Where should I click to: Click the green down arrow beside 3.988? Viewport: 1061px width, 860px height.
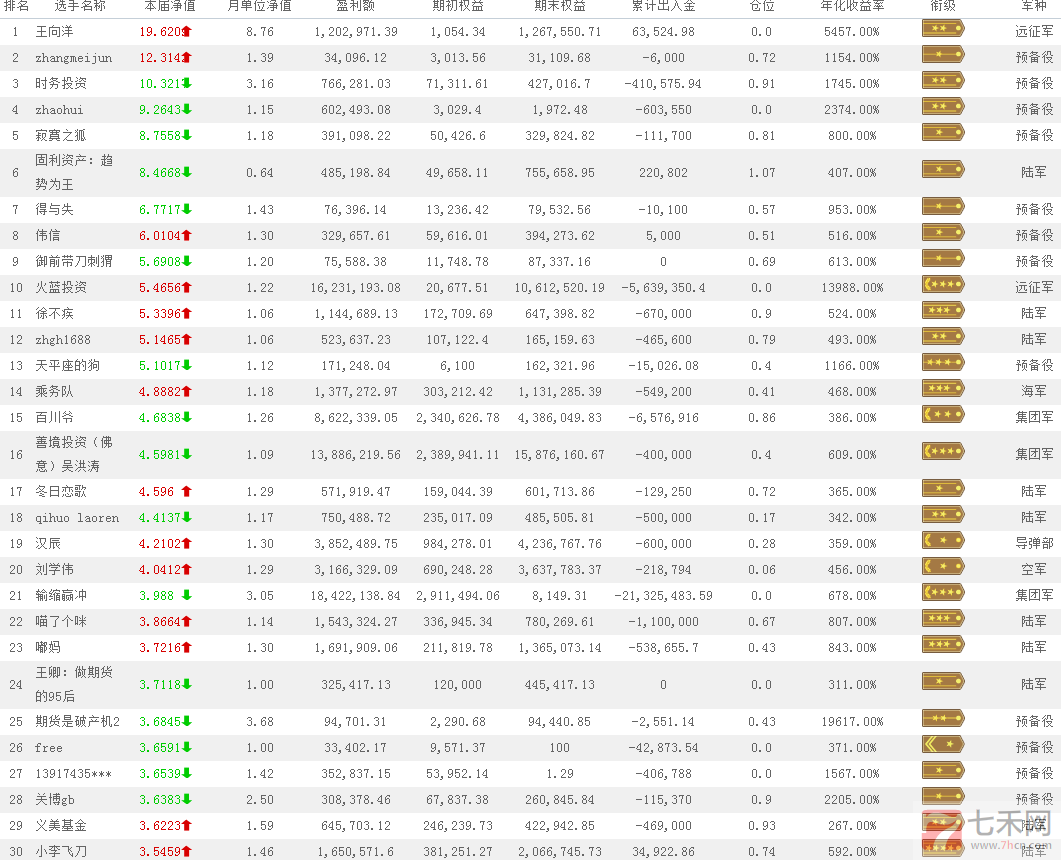pos(187,595)
